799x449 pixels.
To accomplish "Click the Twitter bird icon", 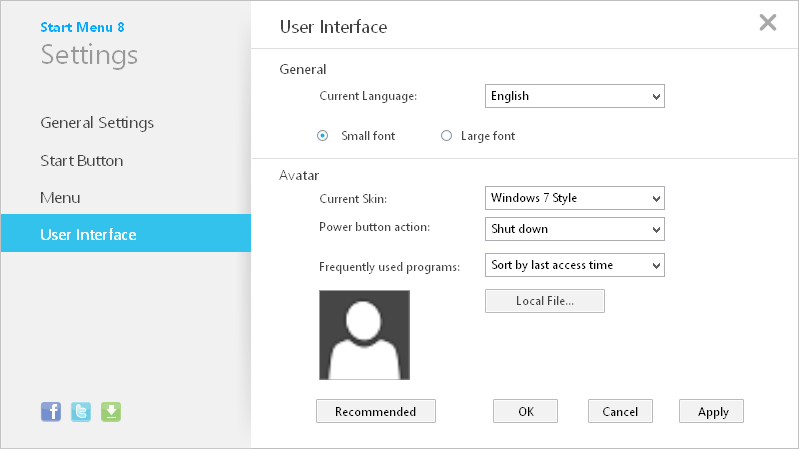I will (x=81, y=411).
